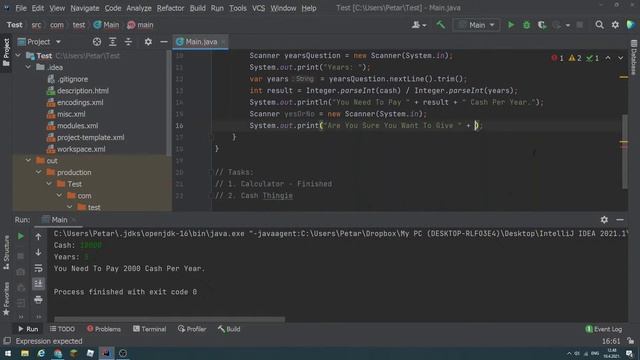Open the account user icon dropdown
Viewport: 640px width, 360px height.
click(x=419, y=25)
